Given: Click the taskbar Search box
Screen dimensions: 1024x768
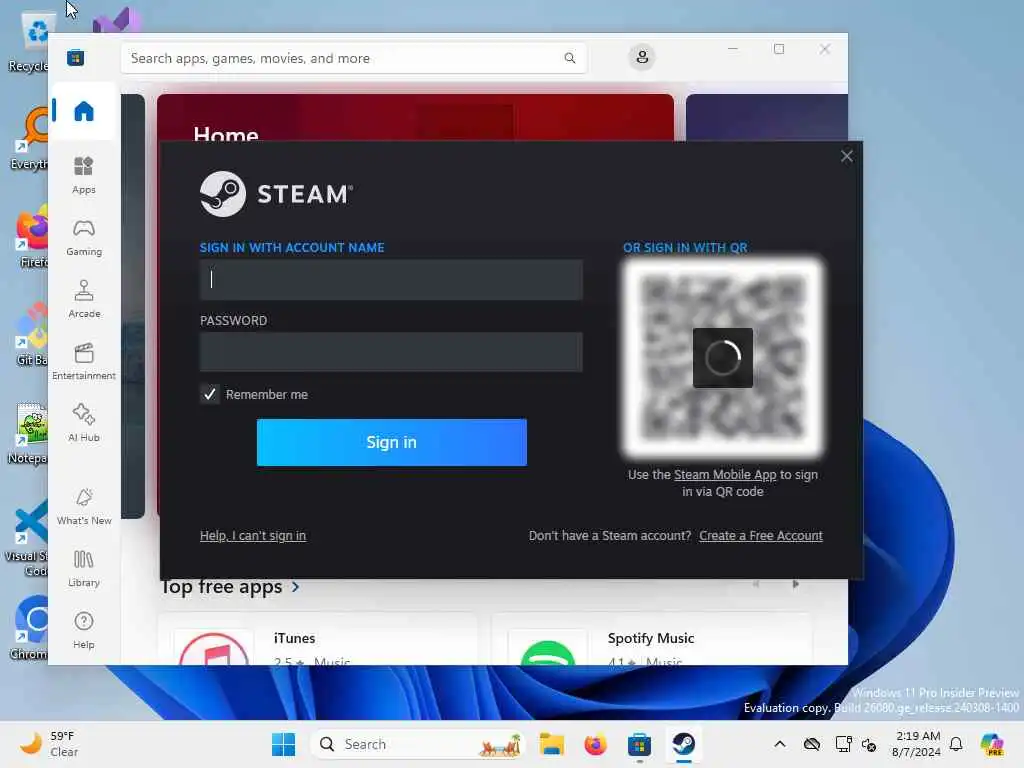Looking at the screenshot, I should [419, 744].
